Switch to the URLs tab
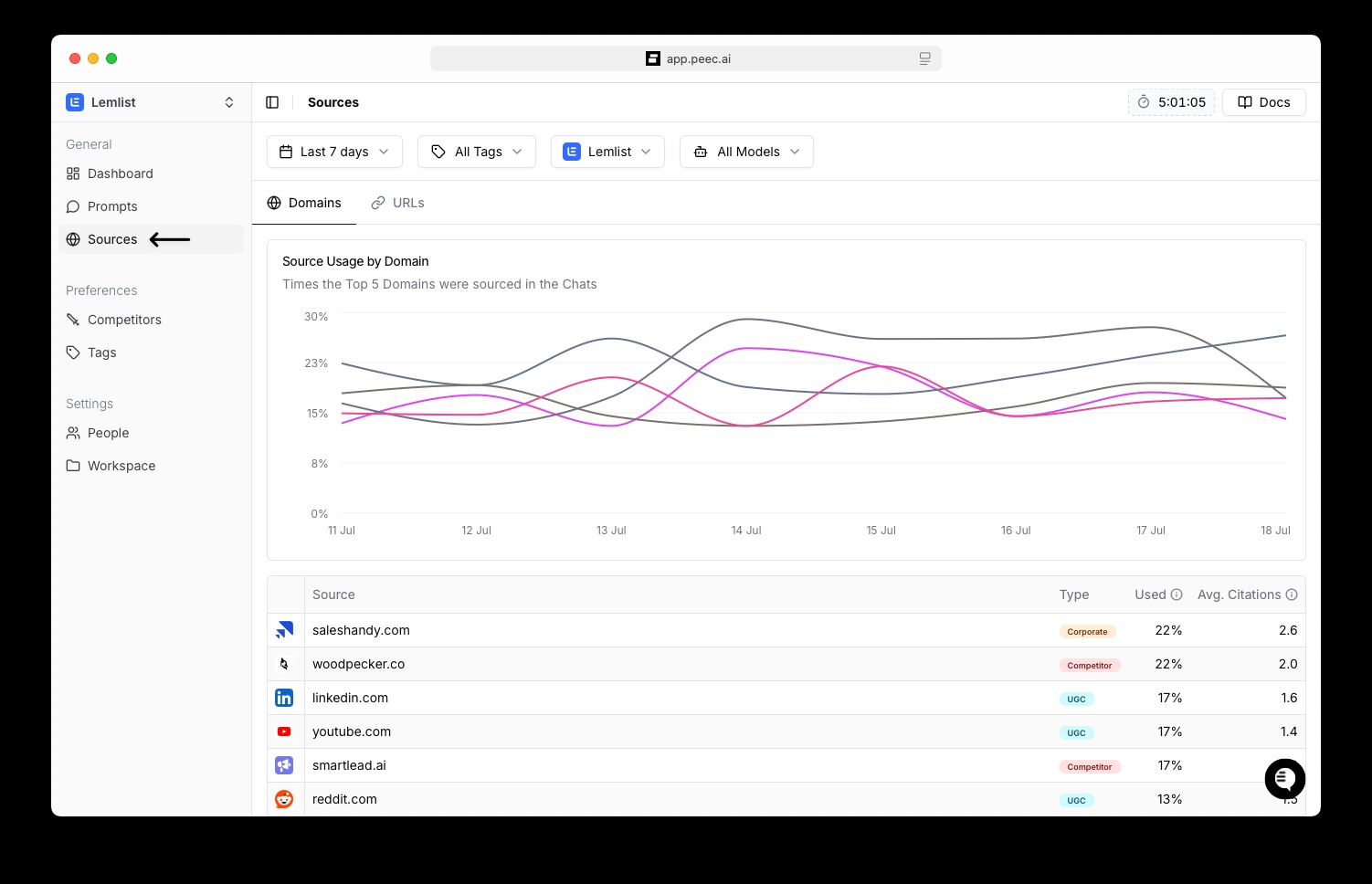This screenshot has height=884, width=1372. pyautogui.click(x=398, y=203)
